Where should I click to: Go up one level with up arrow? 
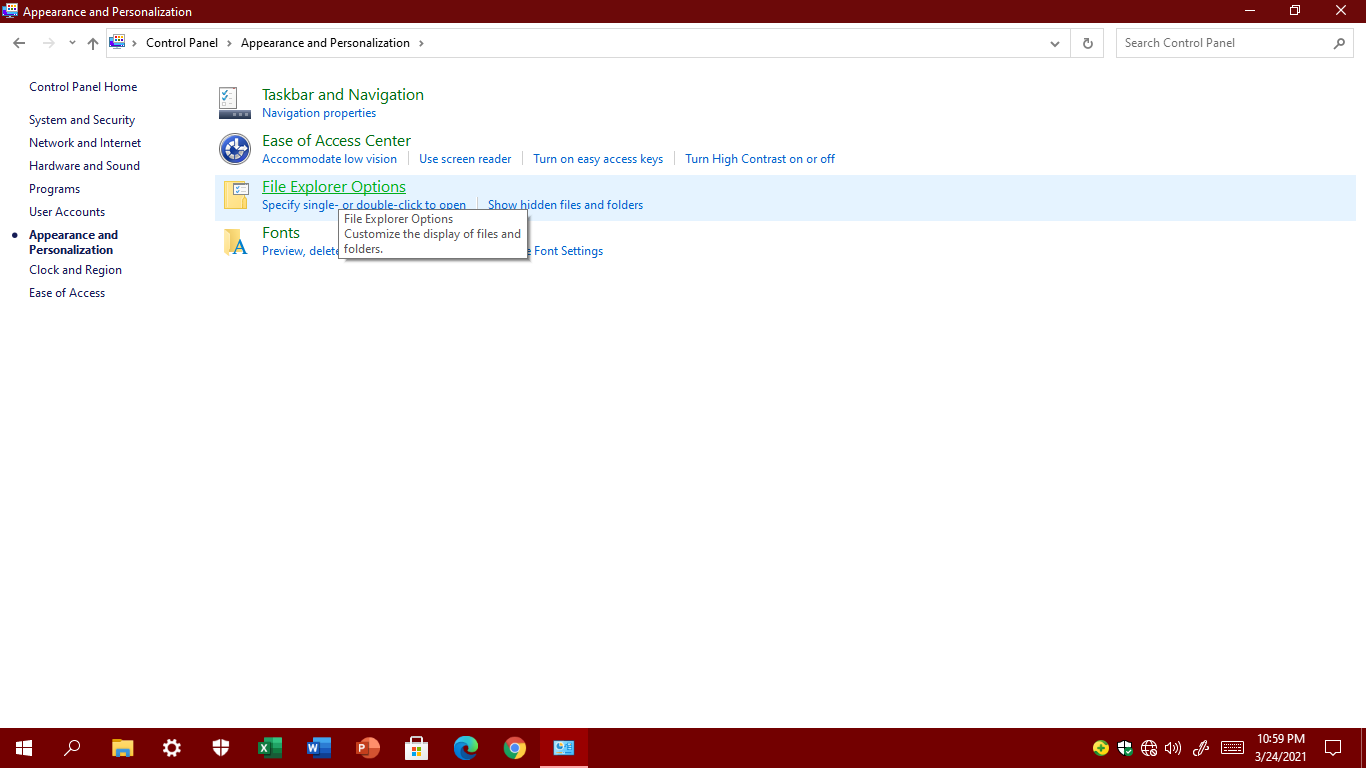tap(93, 43)
